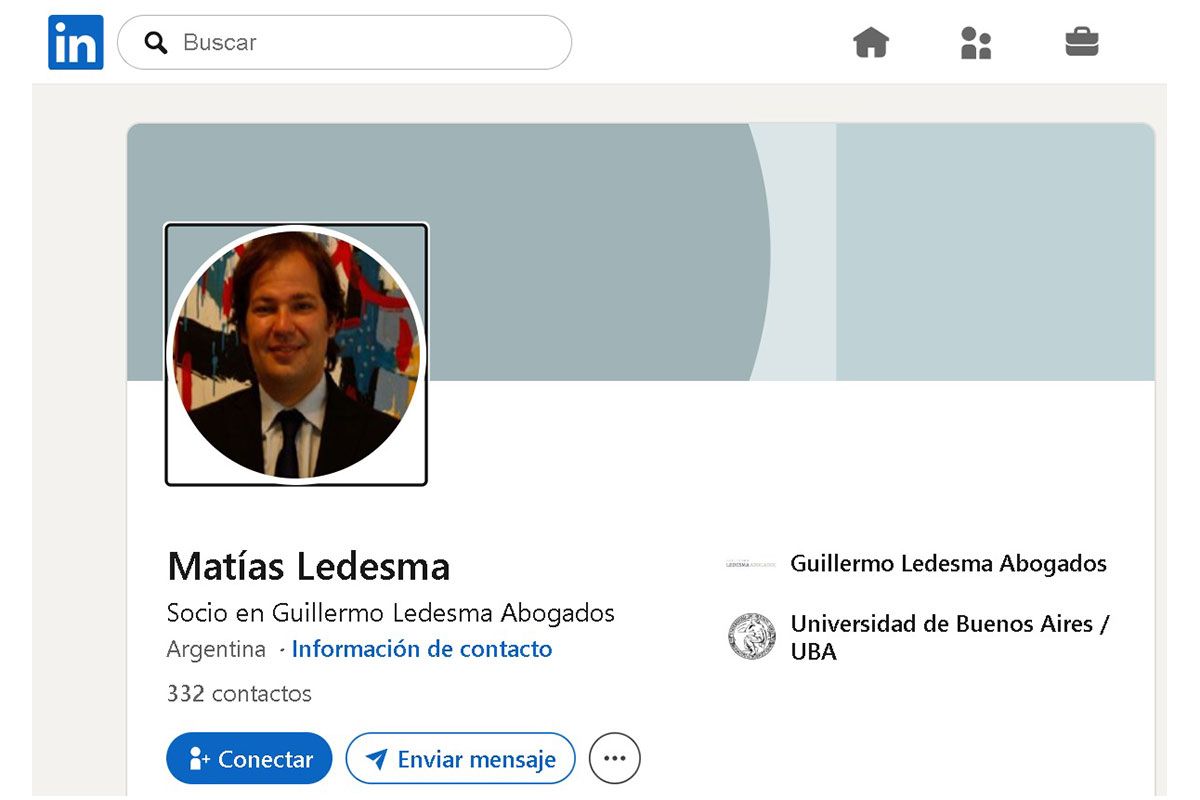Open the Información de contacto link
This screenshot has width=1200, height=800.
(x=421, y=649)
